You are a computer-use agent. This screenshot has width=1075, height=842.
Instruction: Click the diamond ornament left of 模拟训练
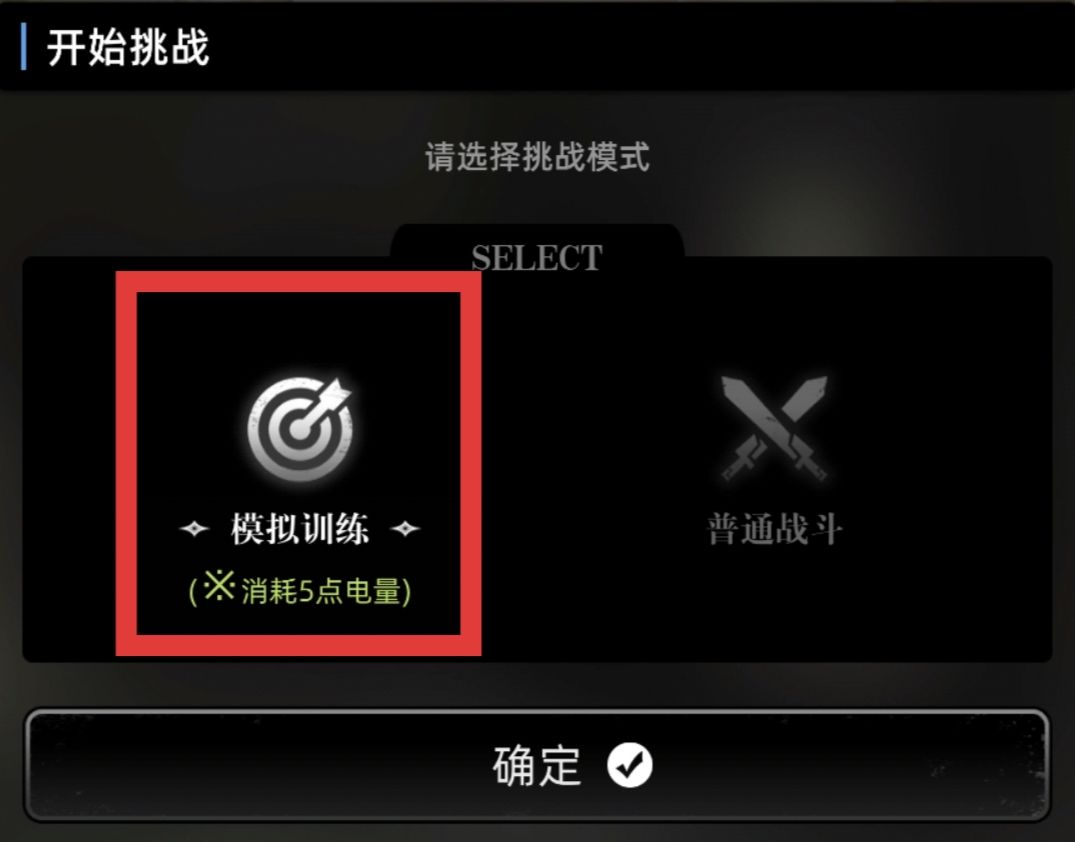point(194,529)
